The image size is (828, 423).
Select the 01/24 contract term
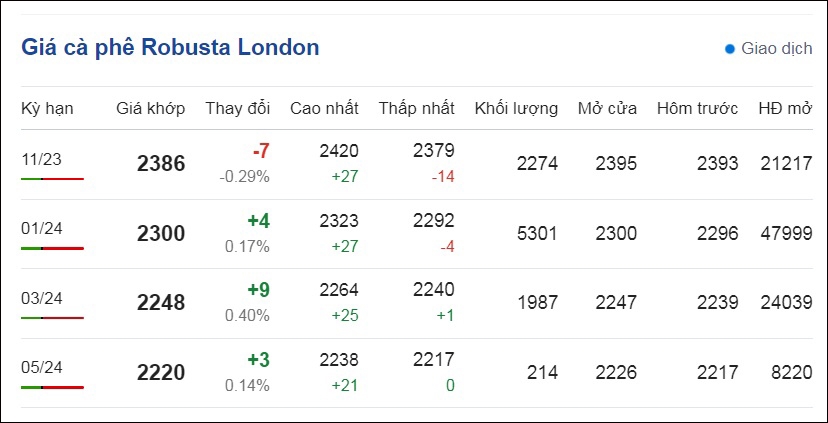click(x=42, y=229)
